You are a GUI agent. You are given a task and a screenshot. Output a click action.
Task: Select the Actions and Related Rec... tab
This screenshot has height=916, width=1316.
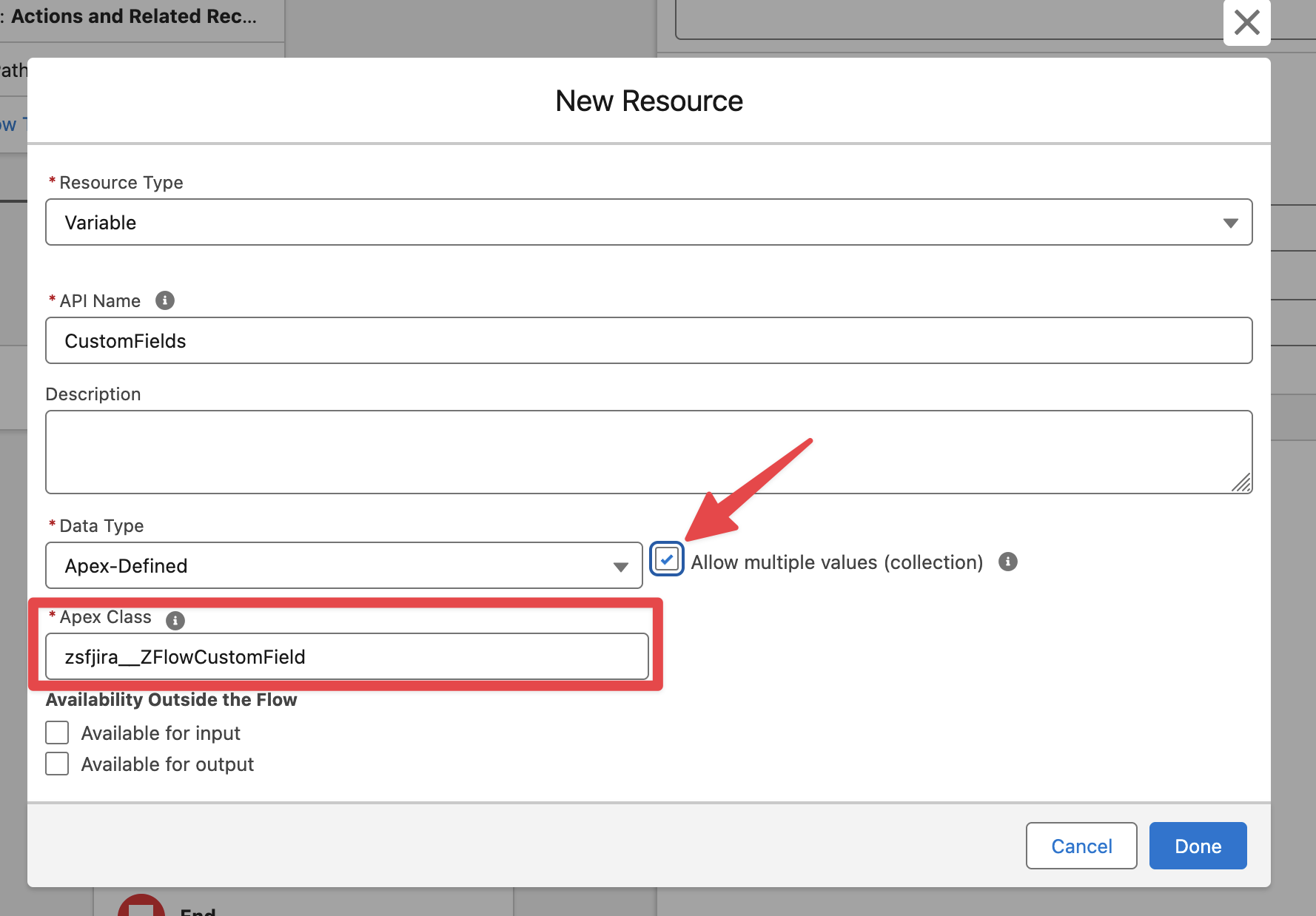(133, 16)
